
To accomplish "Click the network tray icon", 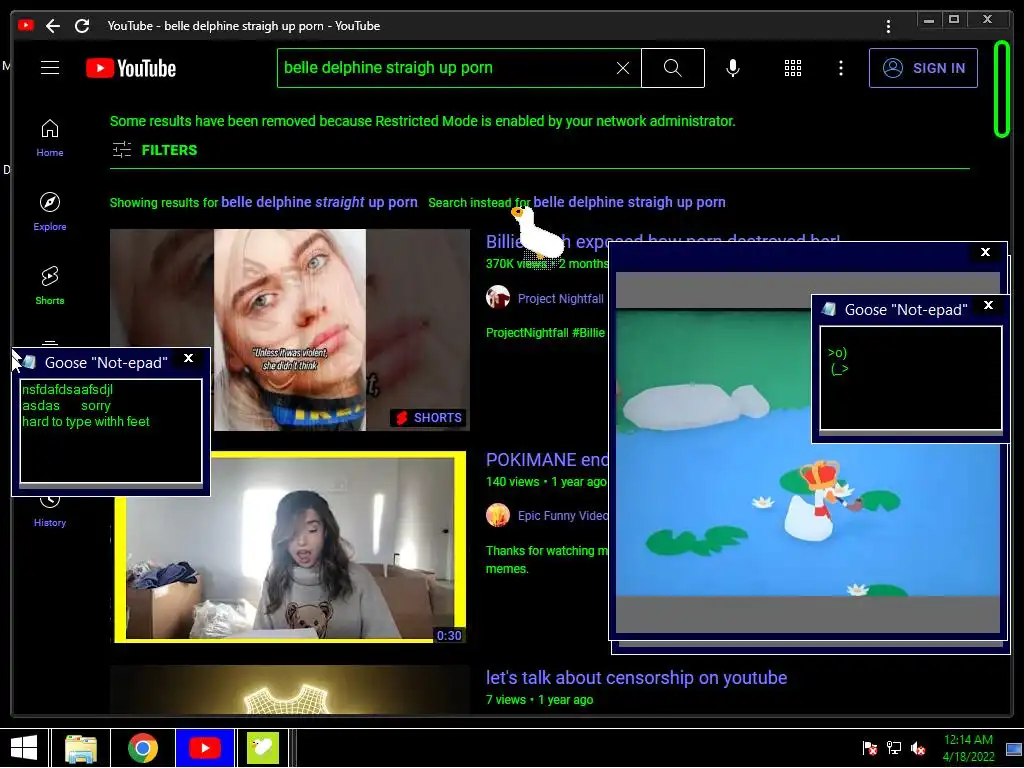I will pos(893,748).
